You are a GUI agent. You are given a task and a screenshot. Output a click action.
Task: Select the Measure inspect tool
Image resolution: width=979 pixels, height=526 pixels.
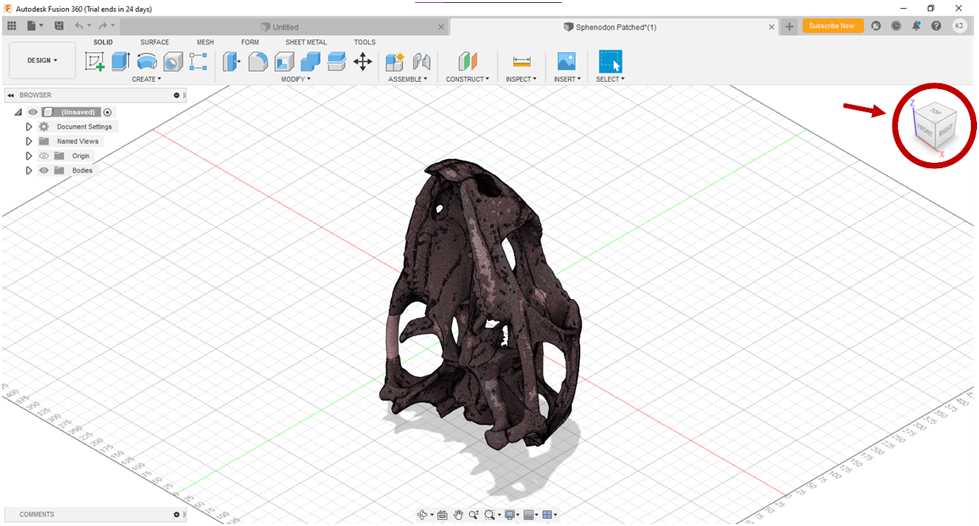point(521,61)
